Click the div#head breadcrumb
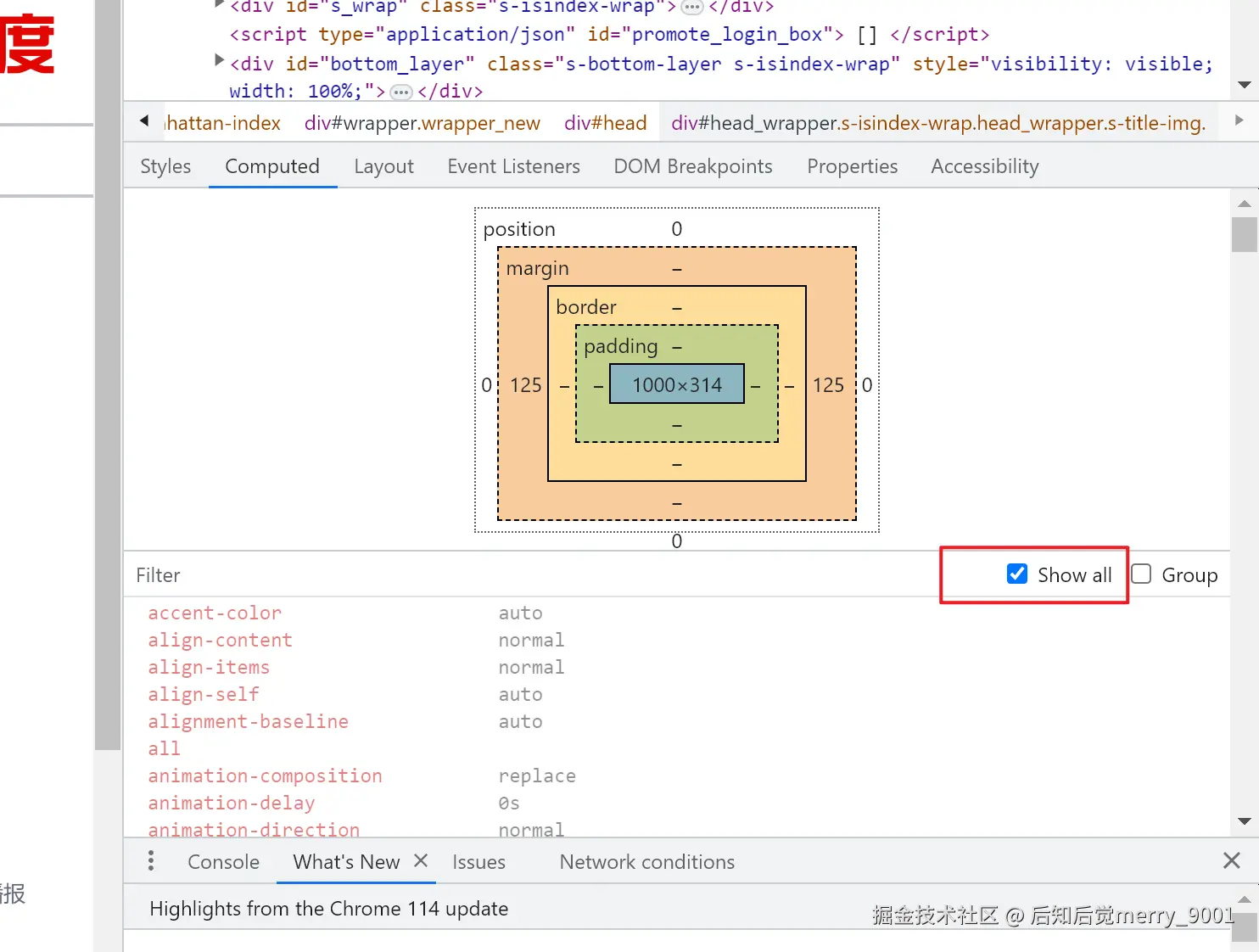The image size is (1259, 952). click(x=605, y=123)
